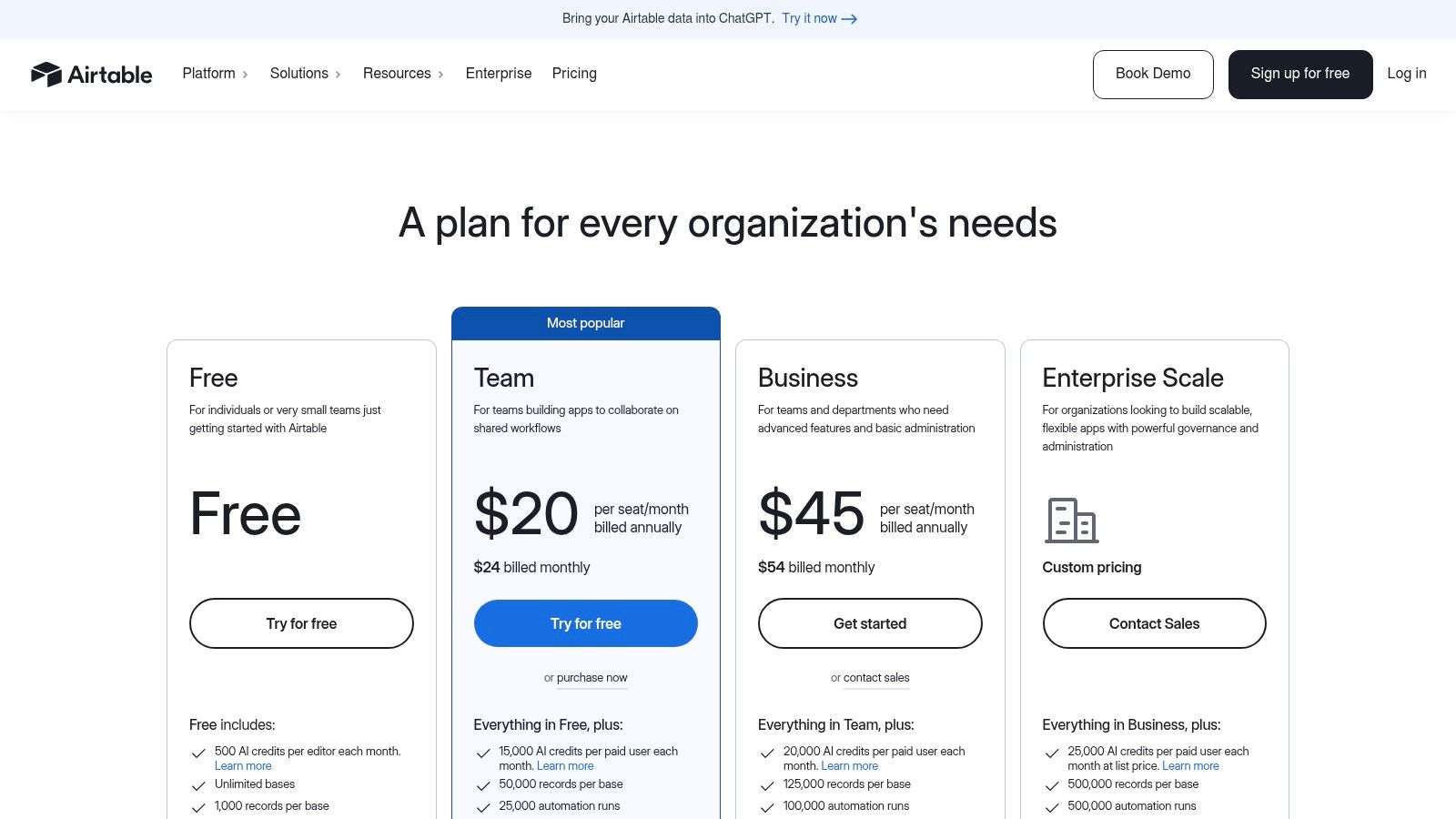Click the checkmark beside 500 AI credits
The height and width of the screenshot is (819, 1456).
click(x=197, y=753)
